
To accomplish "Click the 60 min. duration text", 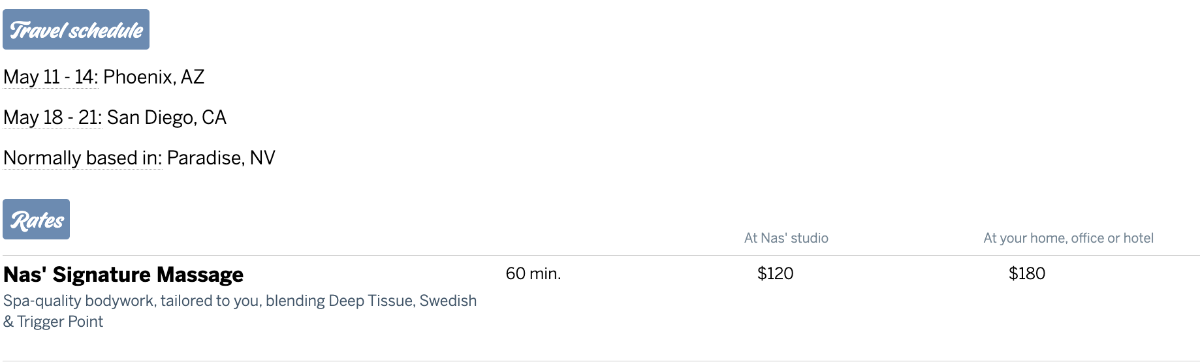I will [x=533, y=274].
